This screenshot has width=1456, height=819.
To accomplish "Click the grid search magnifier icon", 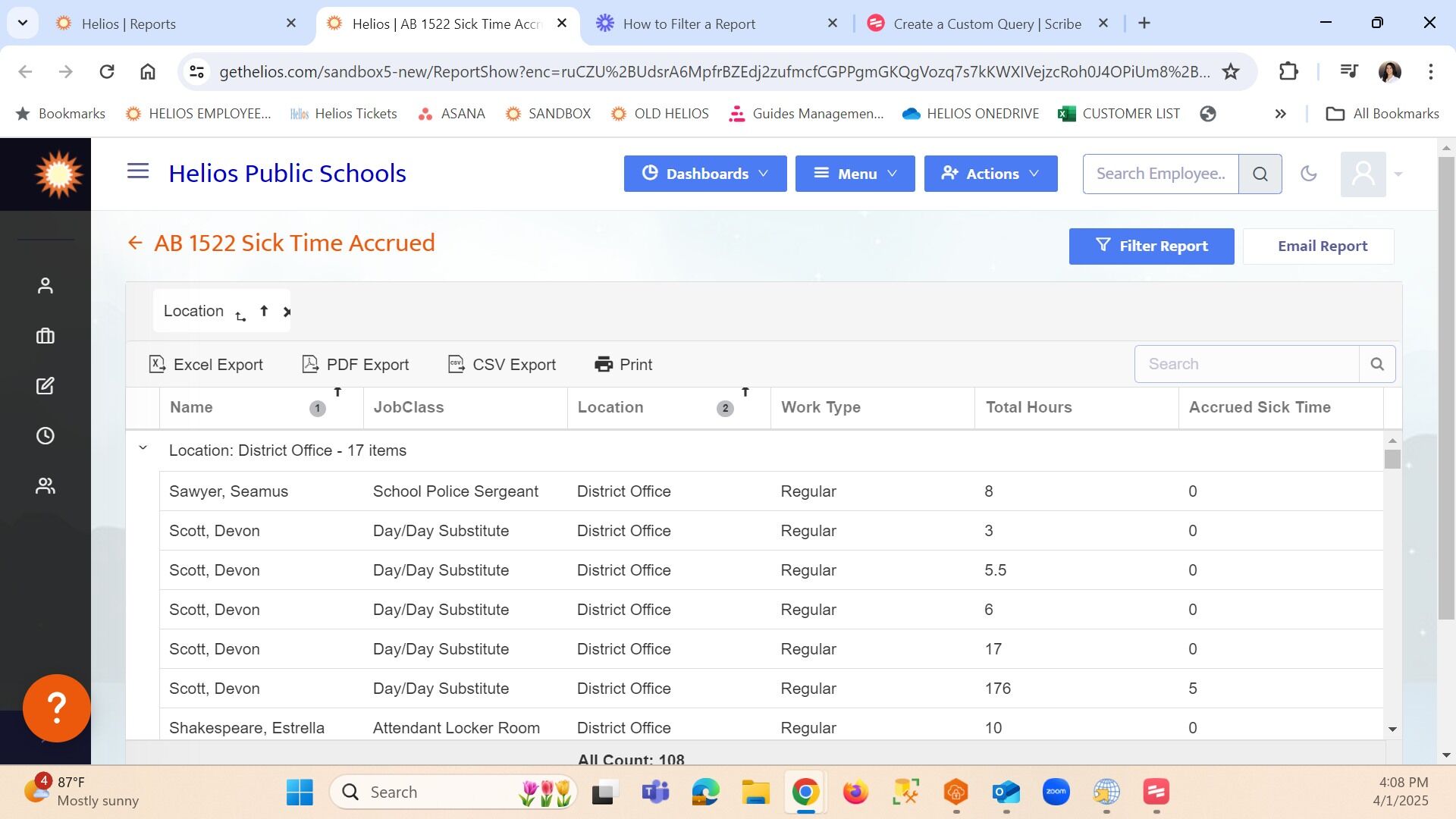I will pos(1377,364).
